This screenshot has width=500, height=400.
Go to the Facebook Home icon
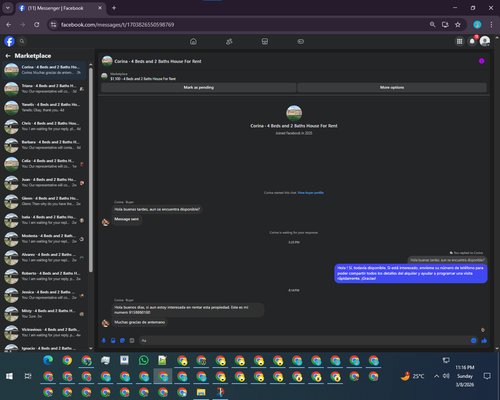tap(193, 41)
